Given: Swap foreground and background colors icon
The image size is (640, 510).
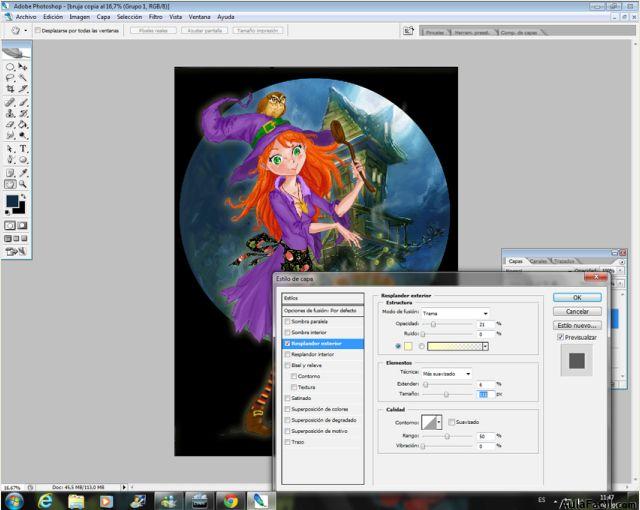Looking at the screenshot, I should [x=24, y=197].
